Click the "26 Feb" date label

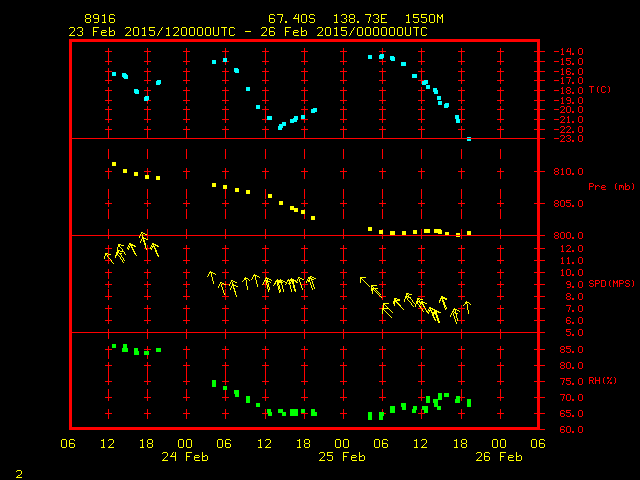coord(499,457)
